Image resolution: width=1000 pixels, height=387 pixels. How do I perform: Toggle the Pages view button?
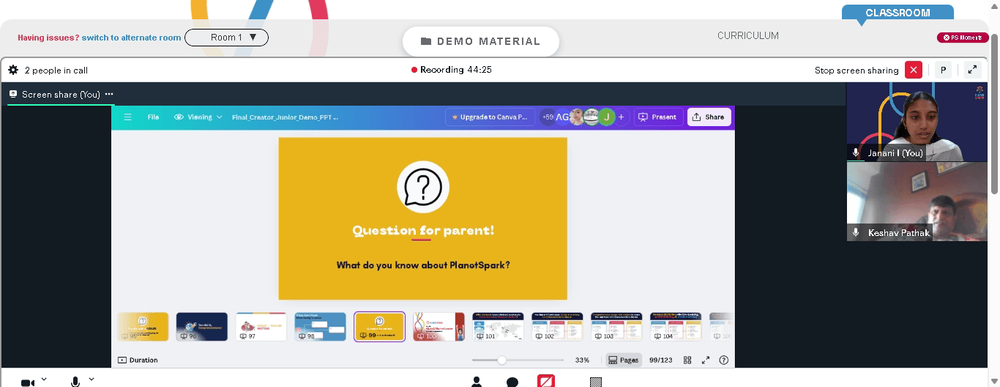(623, 360)
